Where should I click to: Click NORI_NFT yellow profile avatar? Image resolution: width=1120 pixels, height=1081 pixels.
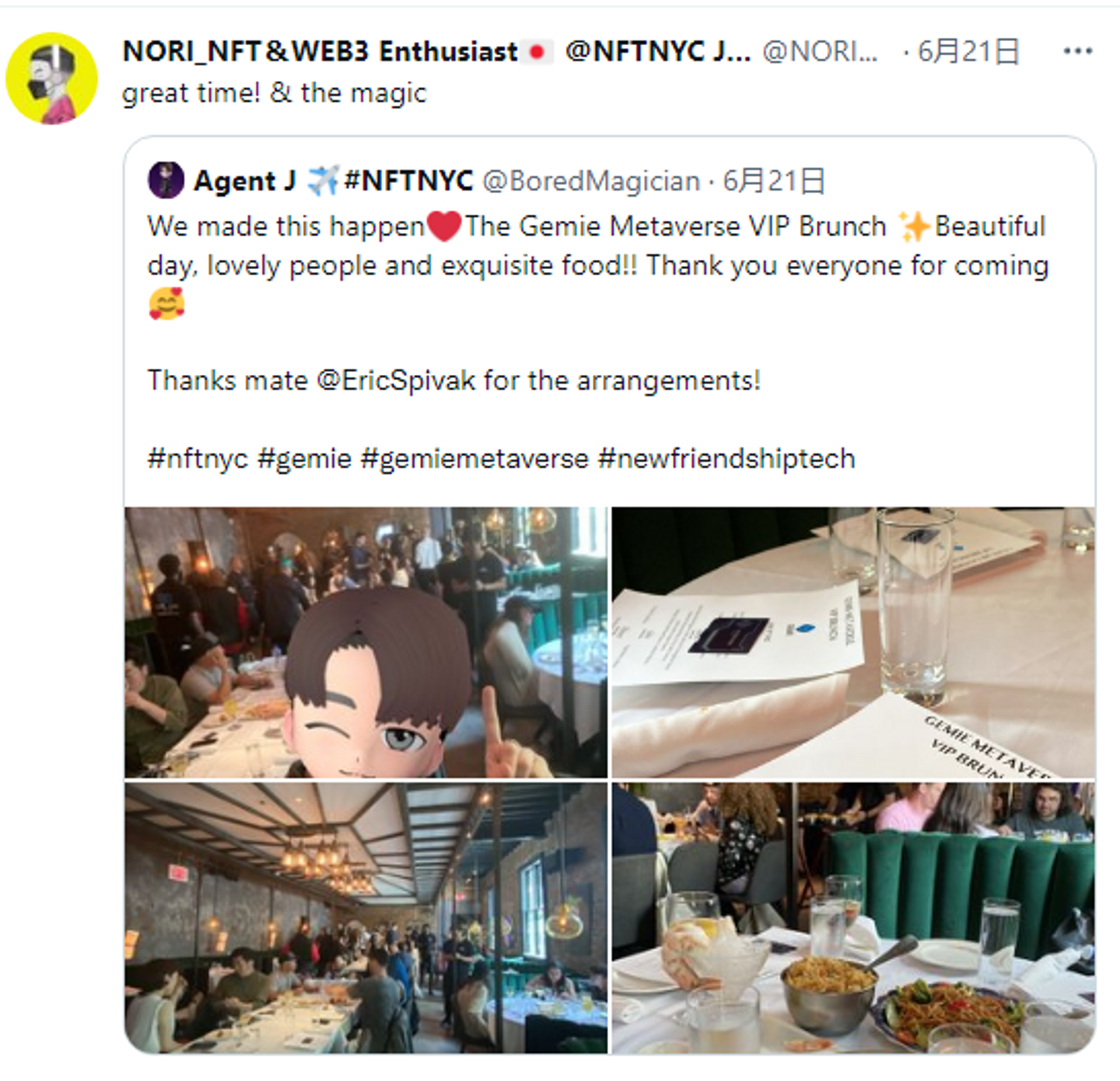52,78
